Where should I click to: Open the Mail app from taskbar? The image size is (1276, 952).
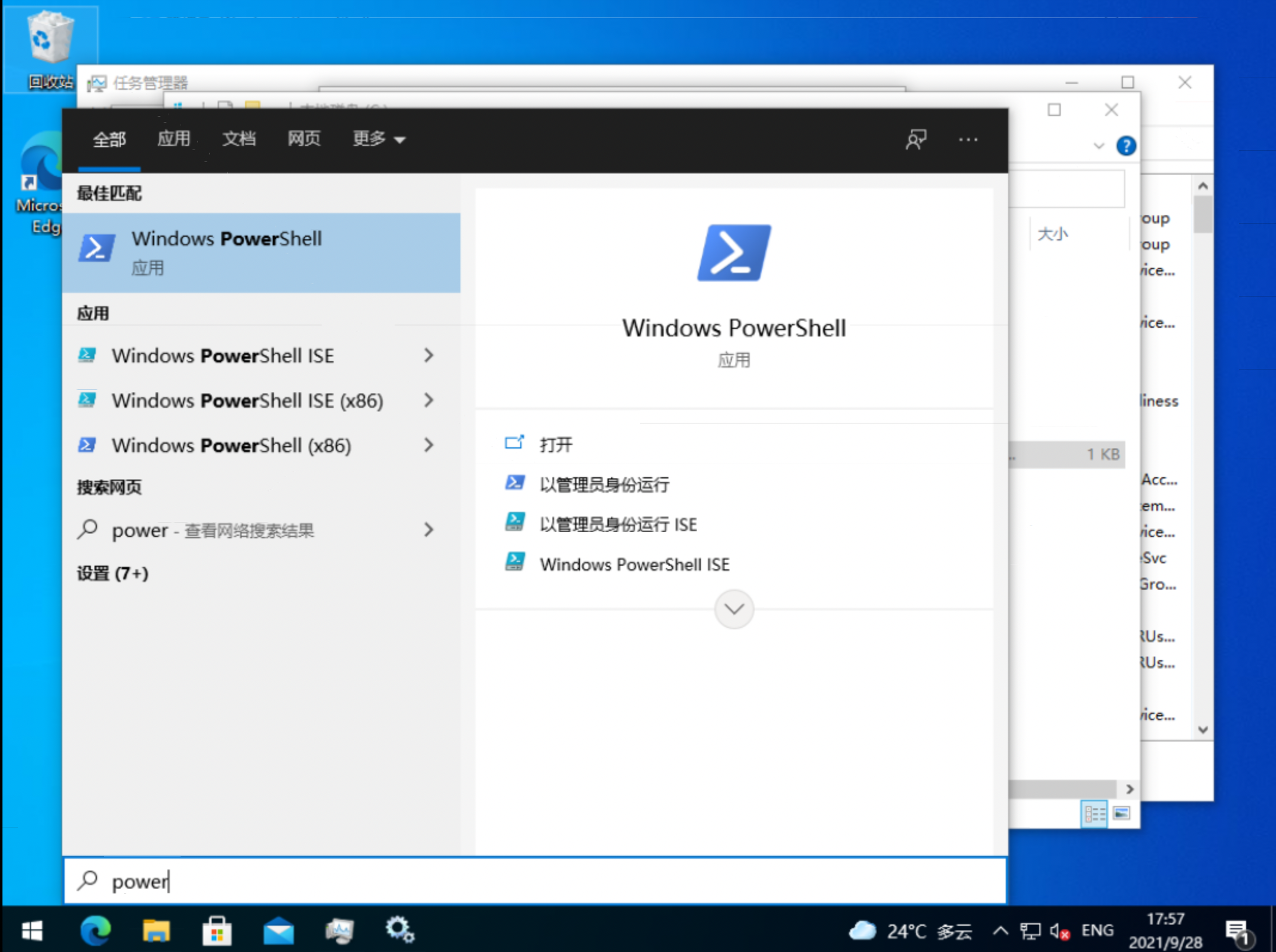click(x=279, y=930)
